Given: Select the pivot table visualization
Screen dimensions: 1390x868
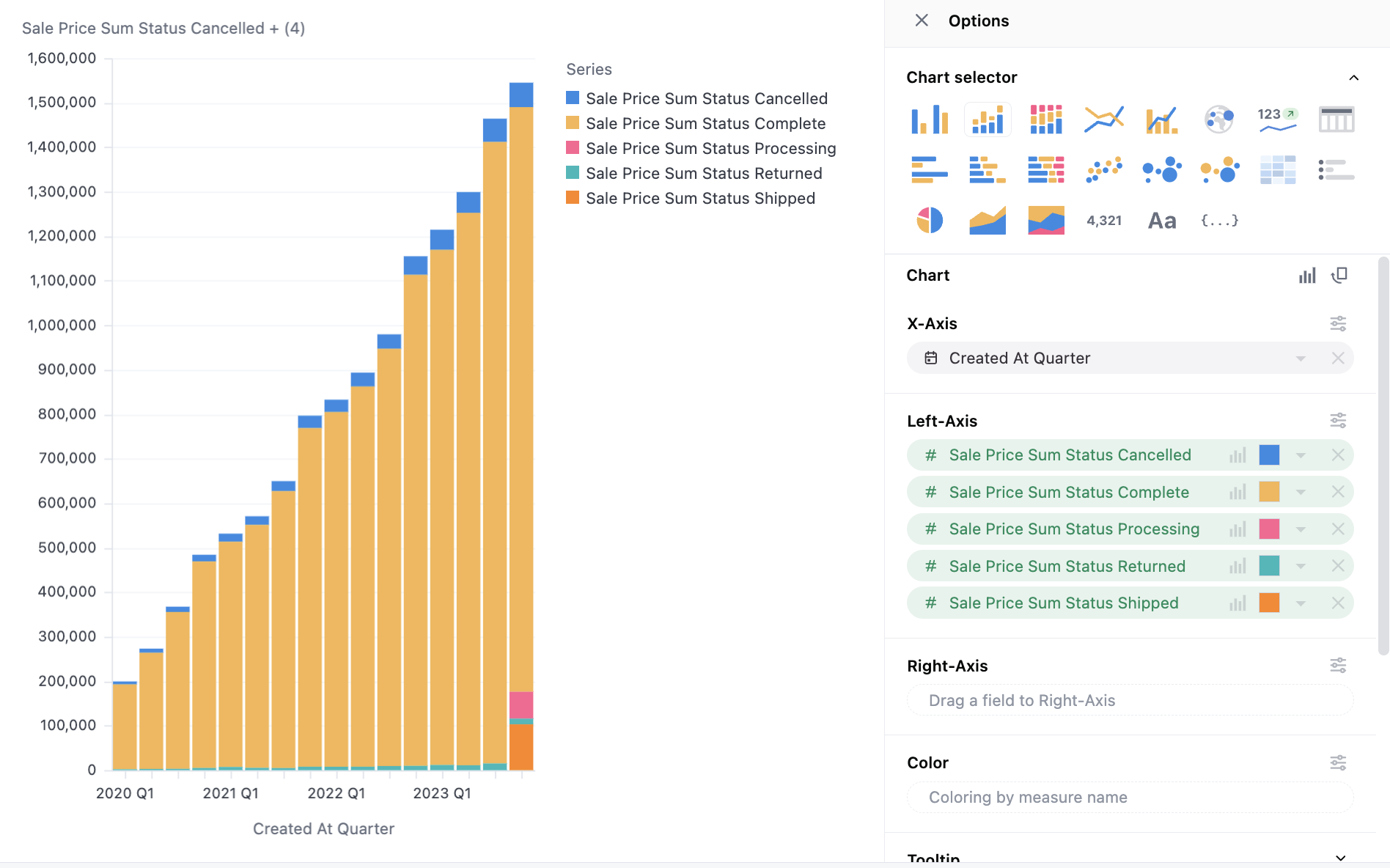Looking at the screenshot, I should pos(1277,169).
